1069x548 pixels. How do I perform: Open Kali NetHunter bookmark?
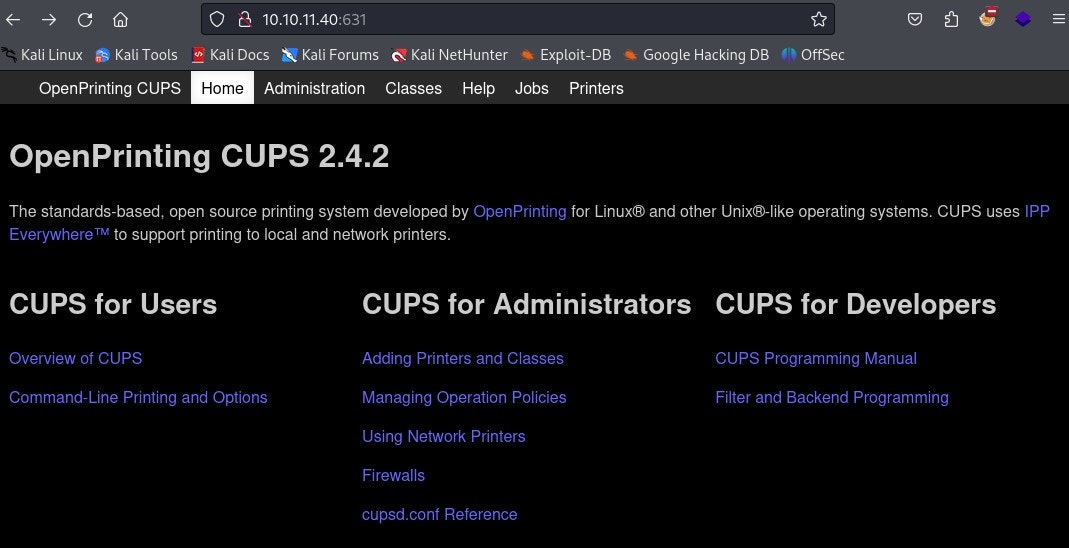[450, 55]
